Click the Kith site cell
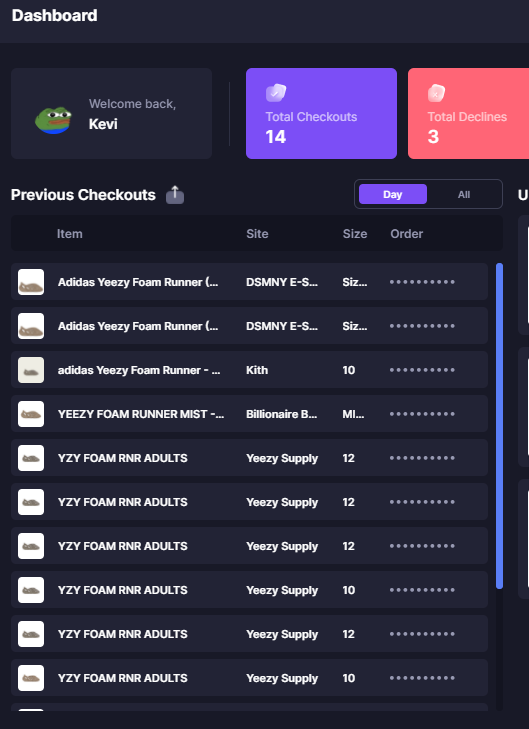Viewport: 529px width, 729px height. pyautogui.click(x=257, y=370)
